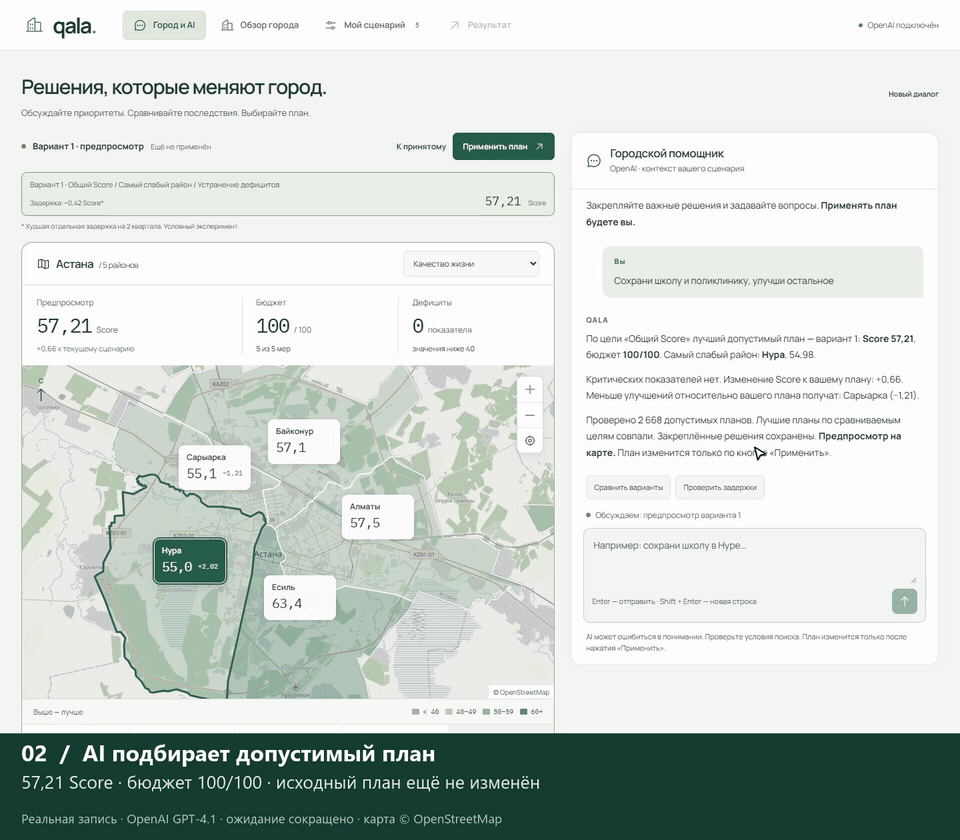Switch to Обзор города tab
960x840 pixels.
click(x=260, y=25)
